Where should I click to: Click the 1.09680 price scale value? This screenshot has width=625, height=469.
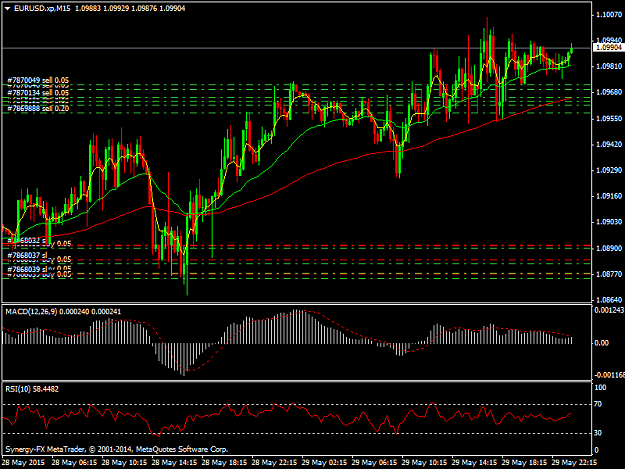pos(609,92)
